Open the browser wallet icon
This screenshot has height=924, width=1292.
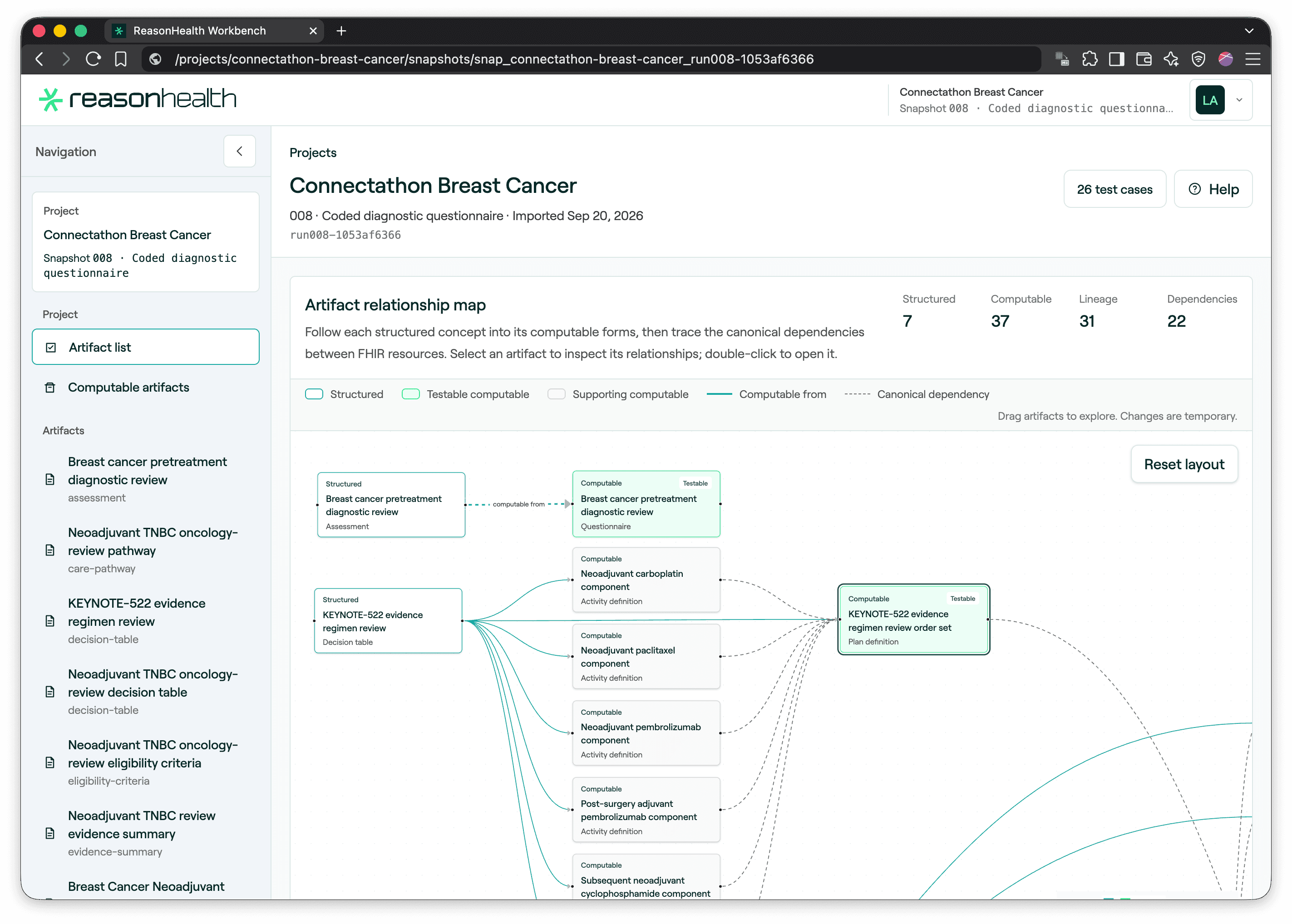pyautogui.click(x=1144, y=59)
